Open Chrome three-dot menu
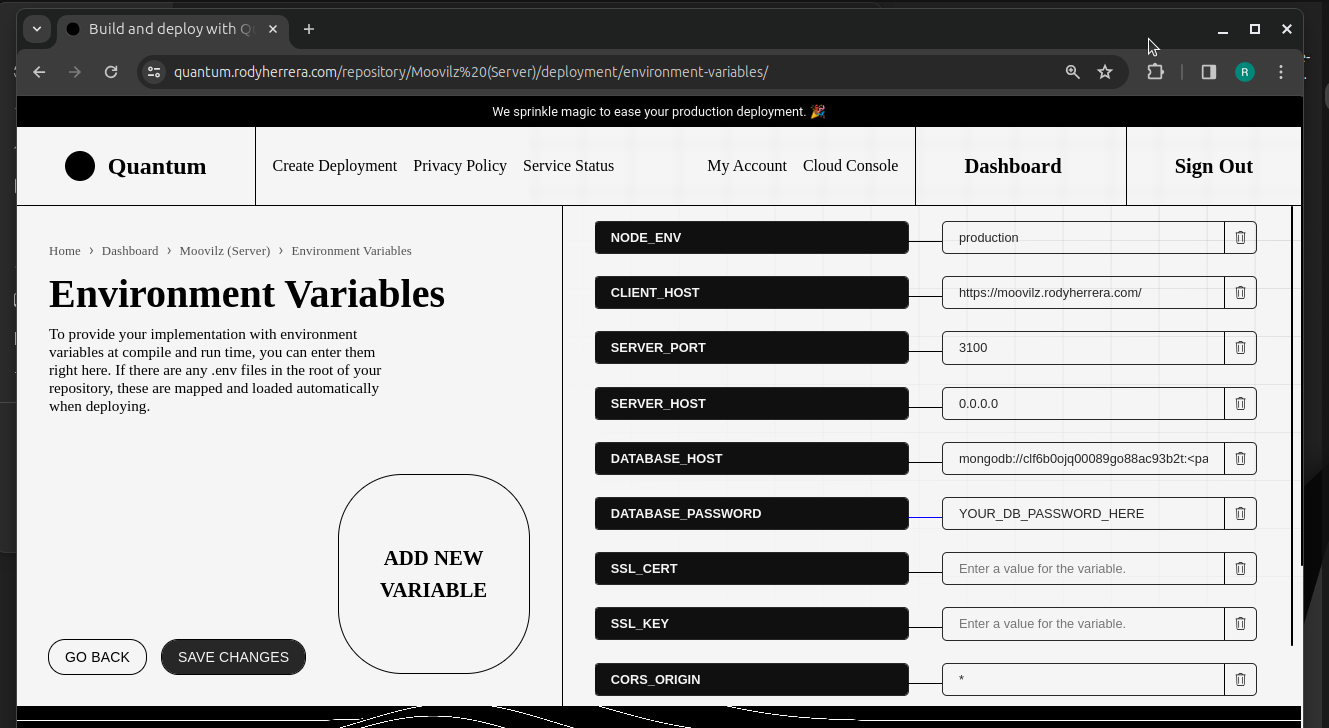The image size is (1329, 728). (1281, 72)
